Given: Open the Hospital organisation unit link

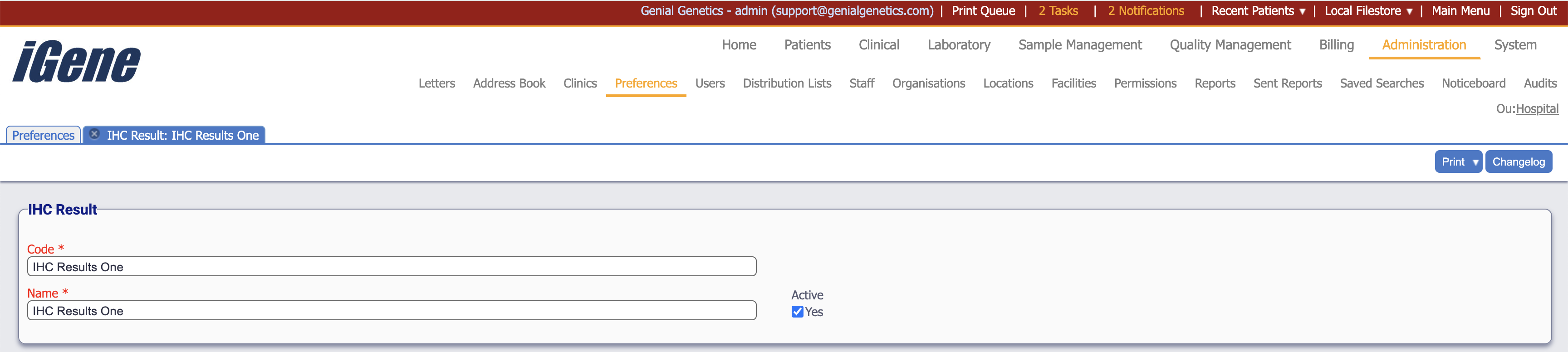Looking at the screenshot, I should [x=1536, y=109].
